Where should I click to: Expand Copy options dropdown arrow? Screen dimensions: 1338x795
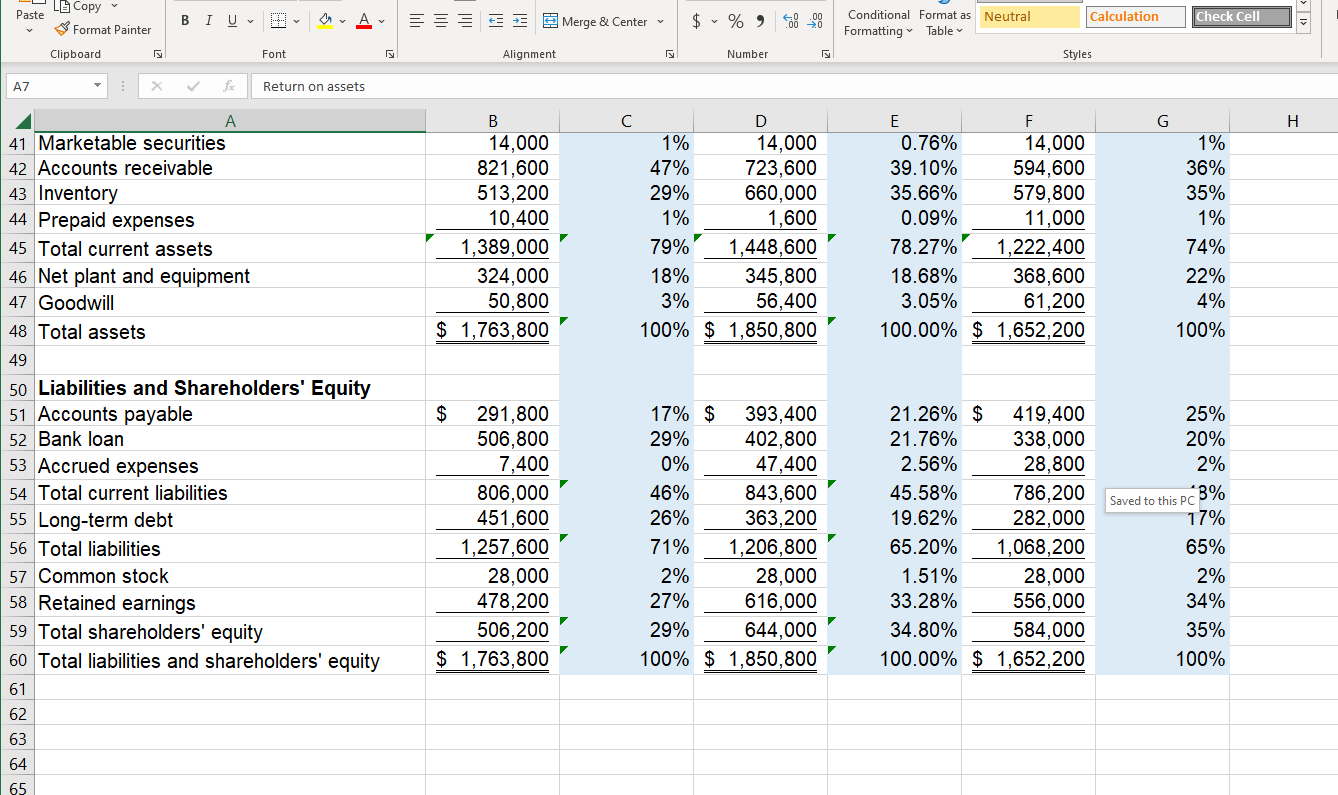(116, 6)
